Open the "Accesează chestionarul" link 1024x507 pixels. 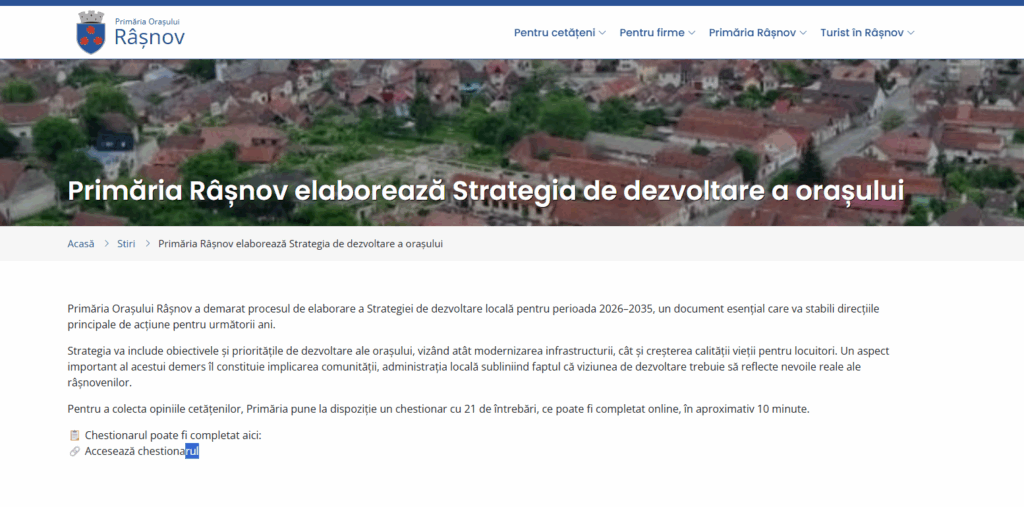tap(141, 452)
